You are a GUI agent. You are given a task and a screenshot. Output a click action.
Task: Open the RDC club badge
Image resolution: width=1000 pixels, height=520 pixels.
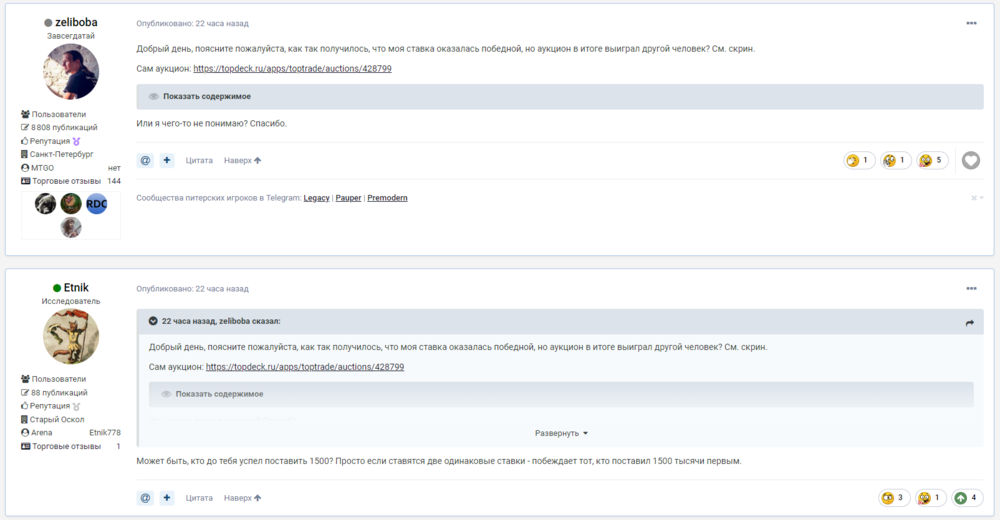(96, 204)
